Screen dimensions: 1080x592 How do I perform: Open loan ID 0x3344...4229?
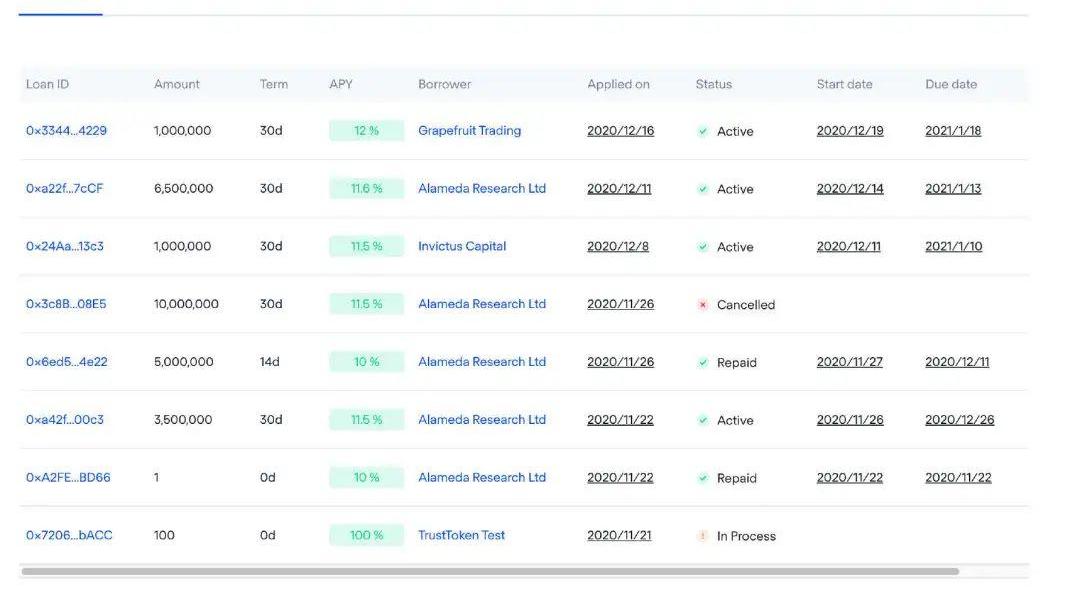[66, 131]
